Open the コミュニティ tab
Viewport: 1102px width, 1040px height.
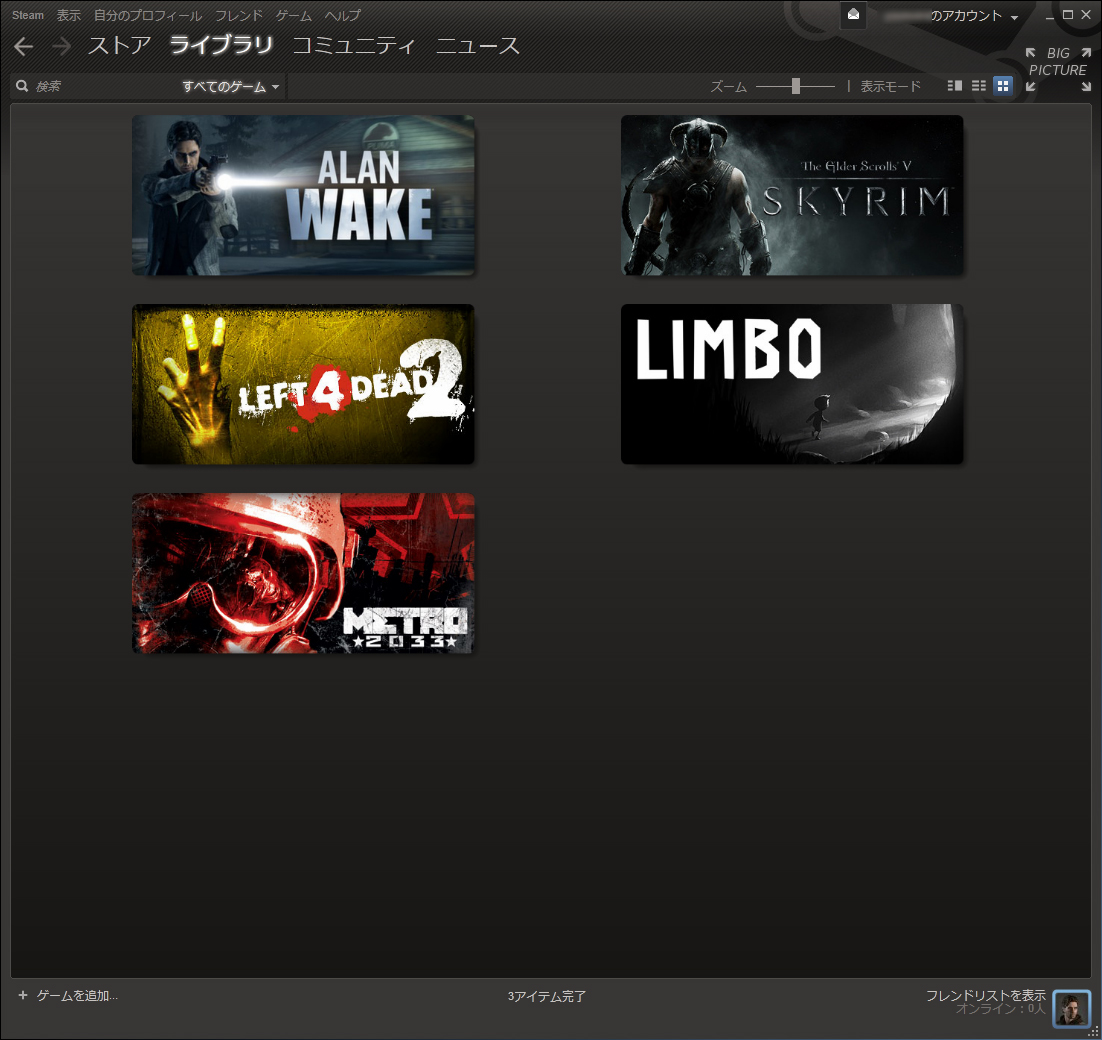(354, 46)
